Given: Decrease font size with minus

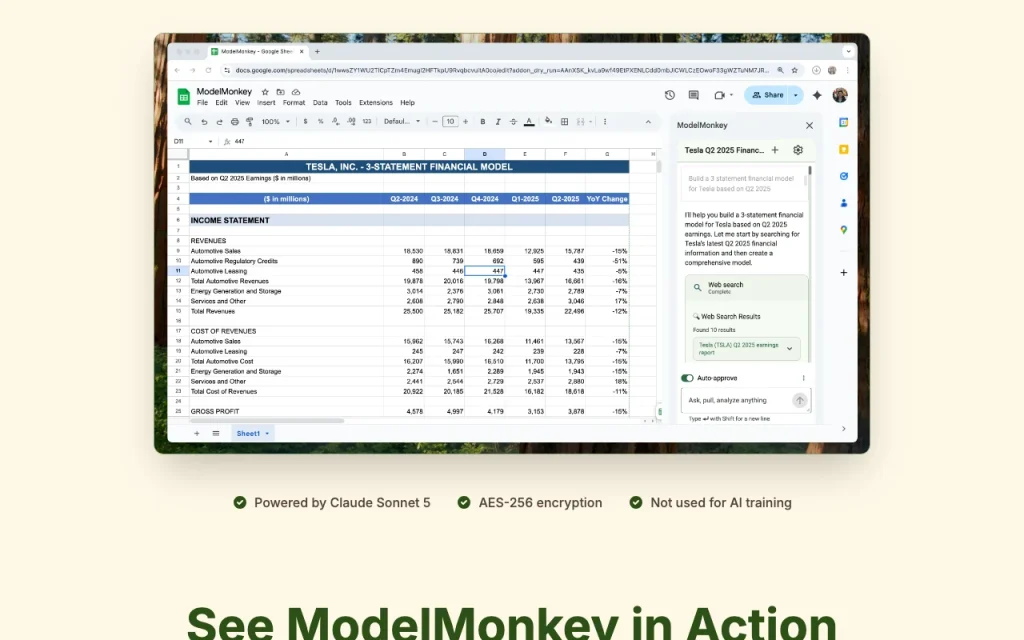Looking at the screenshot, I should click(x=435, y=121).
